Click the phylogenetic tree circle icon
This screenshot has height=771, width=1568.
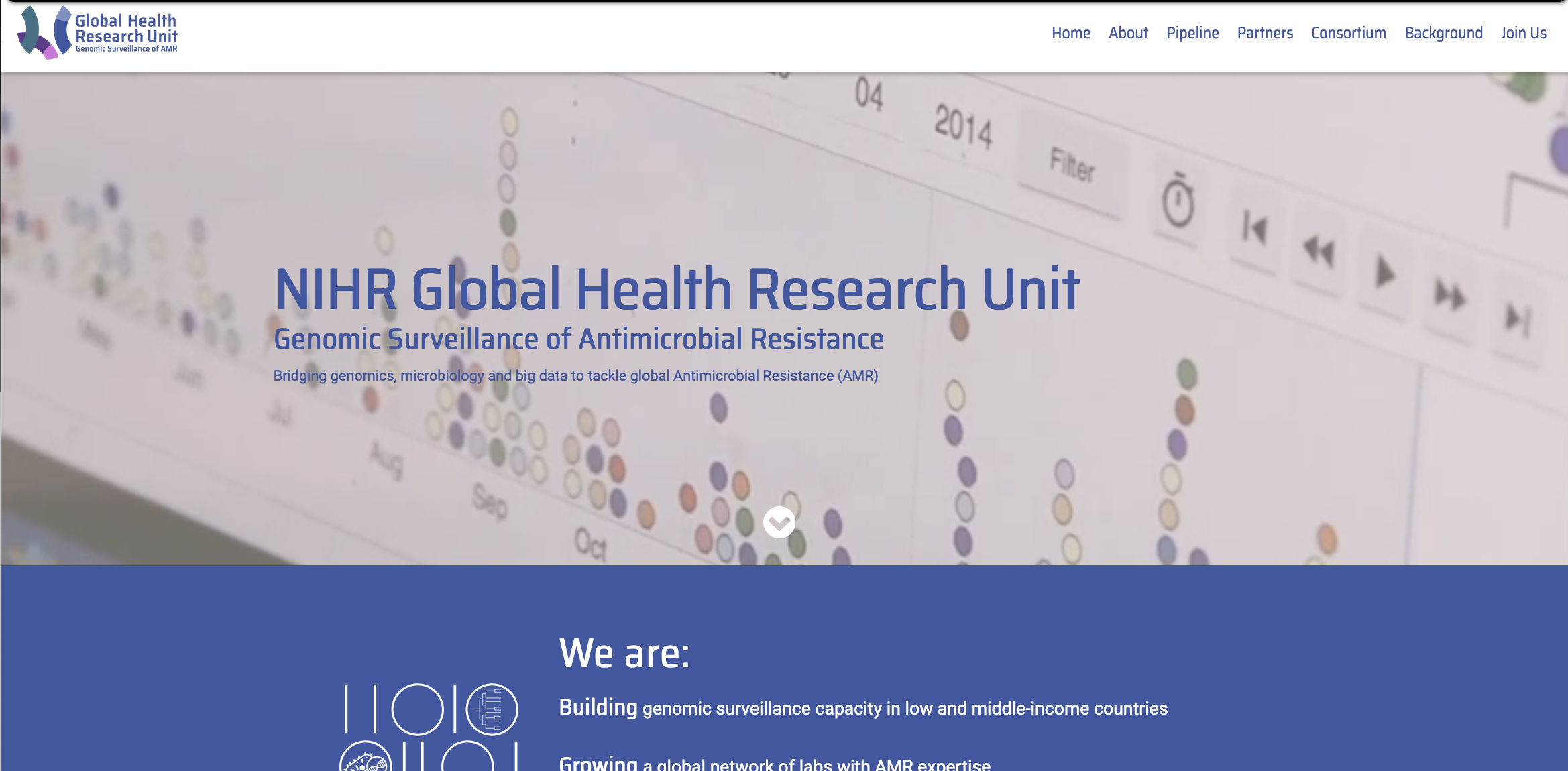coord(492,709)
